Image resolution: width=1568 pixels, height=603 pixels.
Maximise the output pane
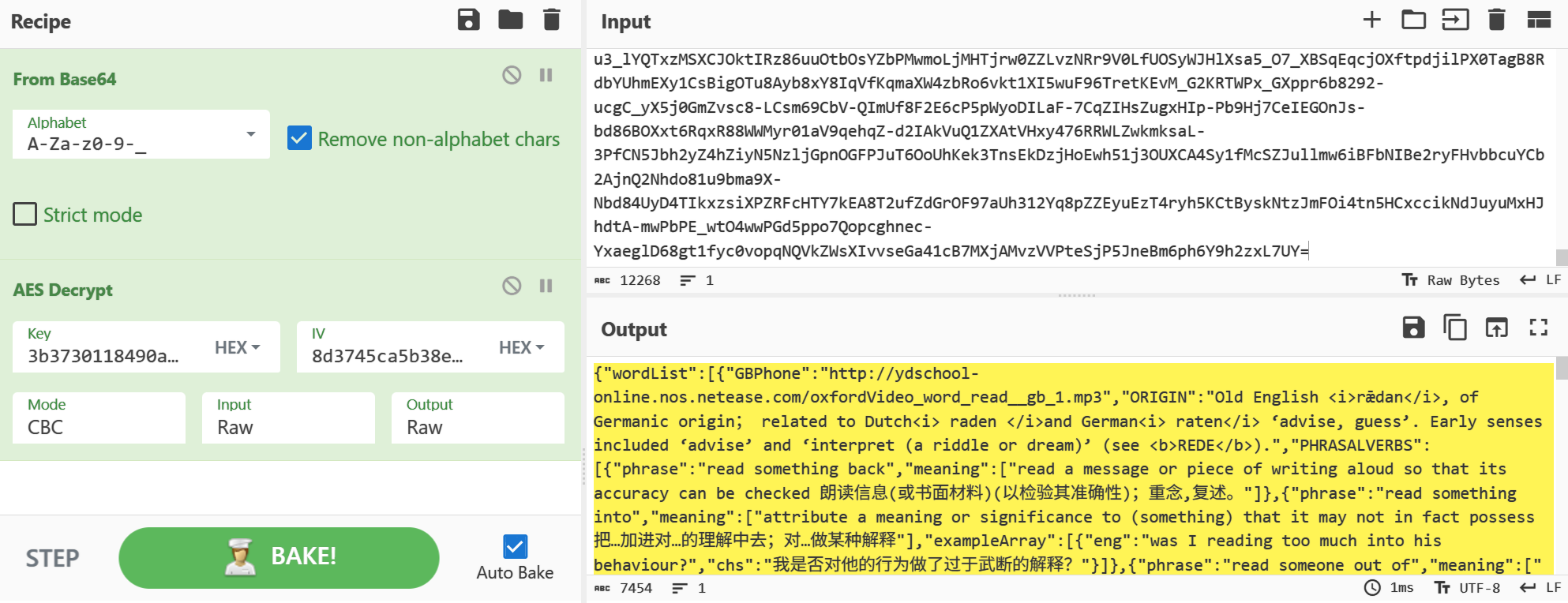click(x=1538, y=328)
